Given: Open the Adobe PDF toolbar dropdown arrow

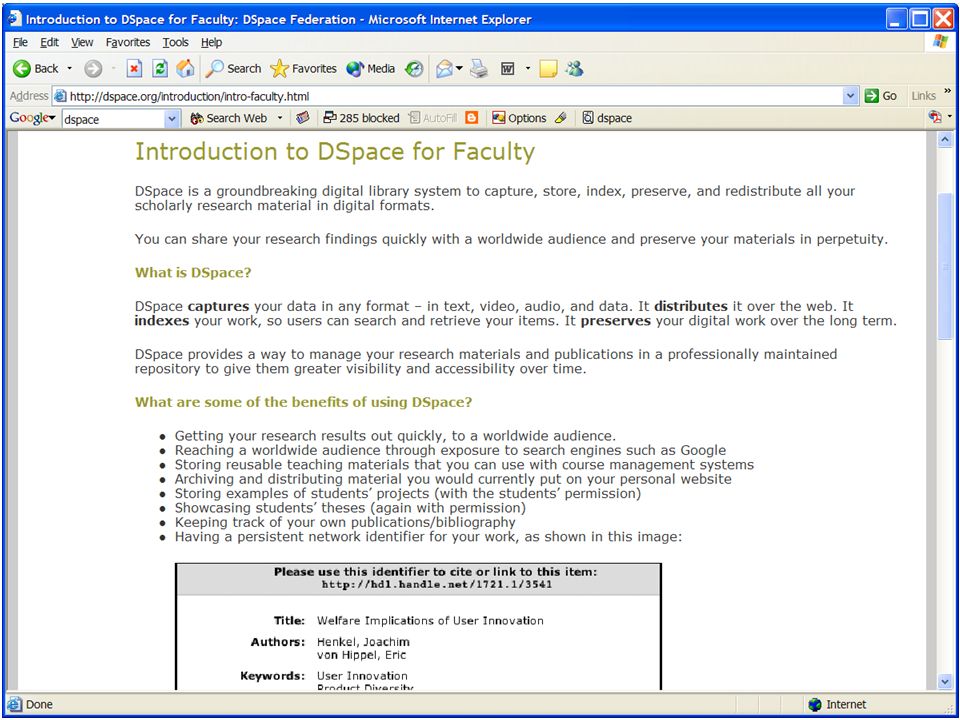Looking at the screenshot, I should pyautogui.click(x=950, y=117).
